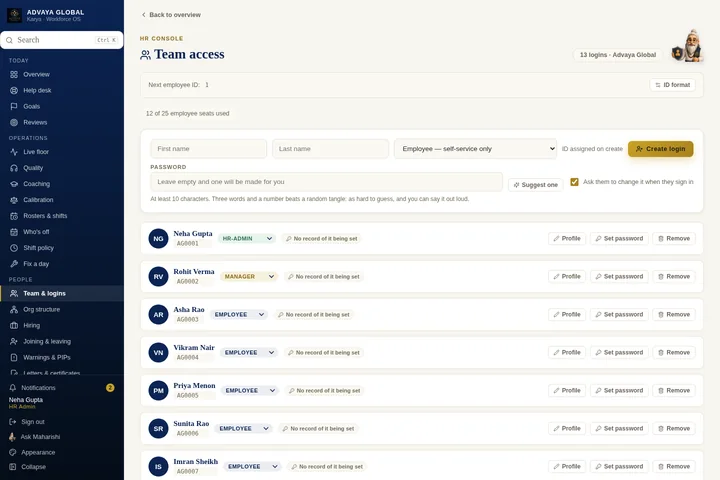Open Rohit Verma's MANAGER role dropdown
This screenshot has height=480, width=720.
pyautogui.click(x=249, y=277)
